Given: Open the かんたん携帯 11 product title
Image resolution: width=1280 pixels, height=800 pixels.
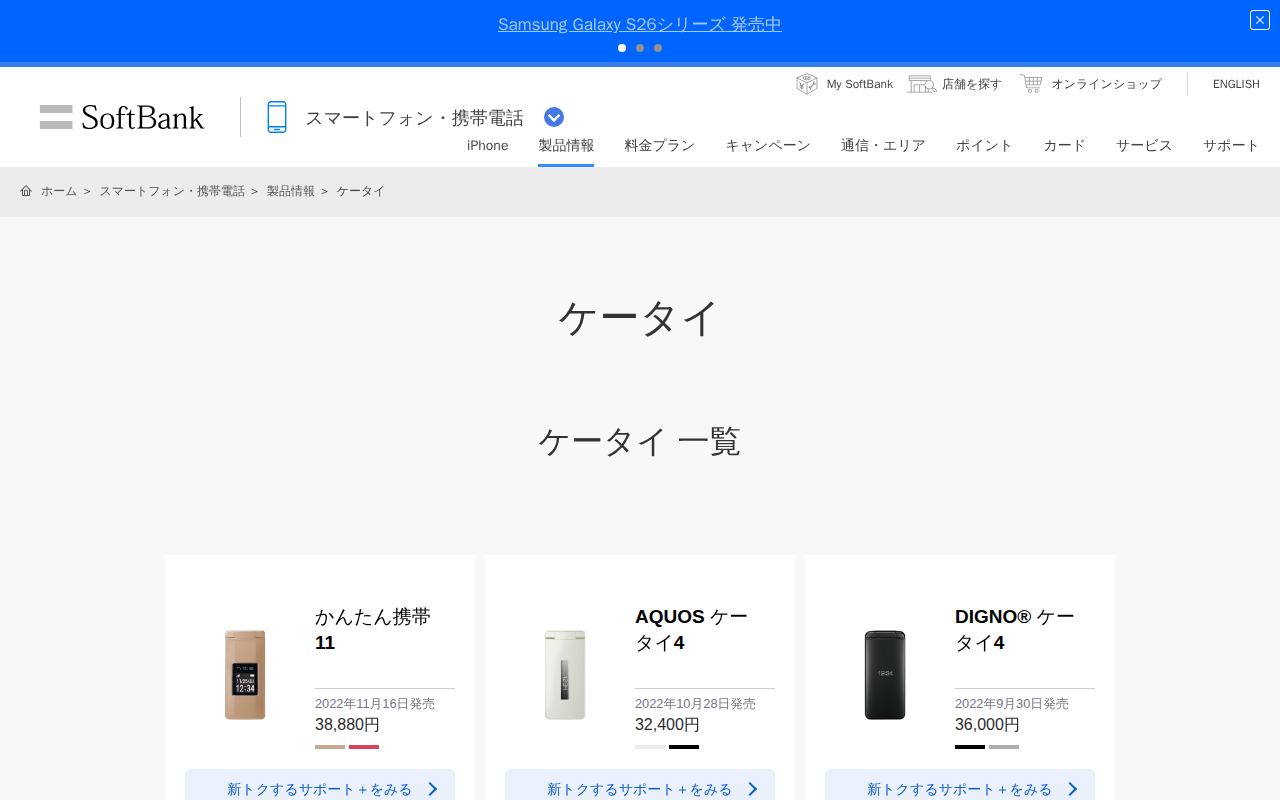Looking at the screenshot, I should coord(373,630).
